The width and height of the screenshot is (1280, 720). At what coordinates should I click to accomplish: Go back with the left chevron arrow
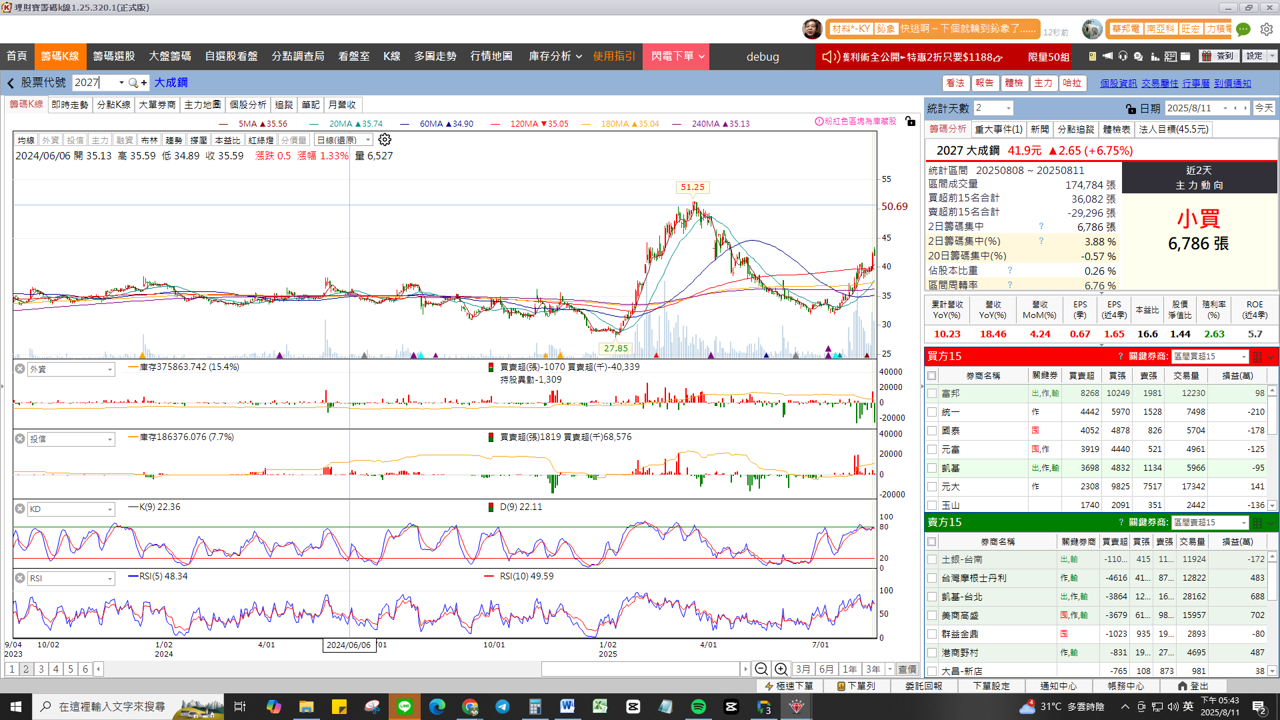point(10,83)
